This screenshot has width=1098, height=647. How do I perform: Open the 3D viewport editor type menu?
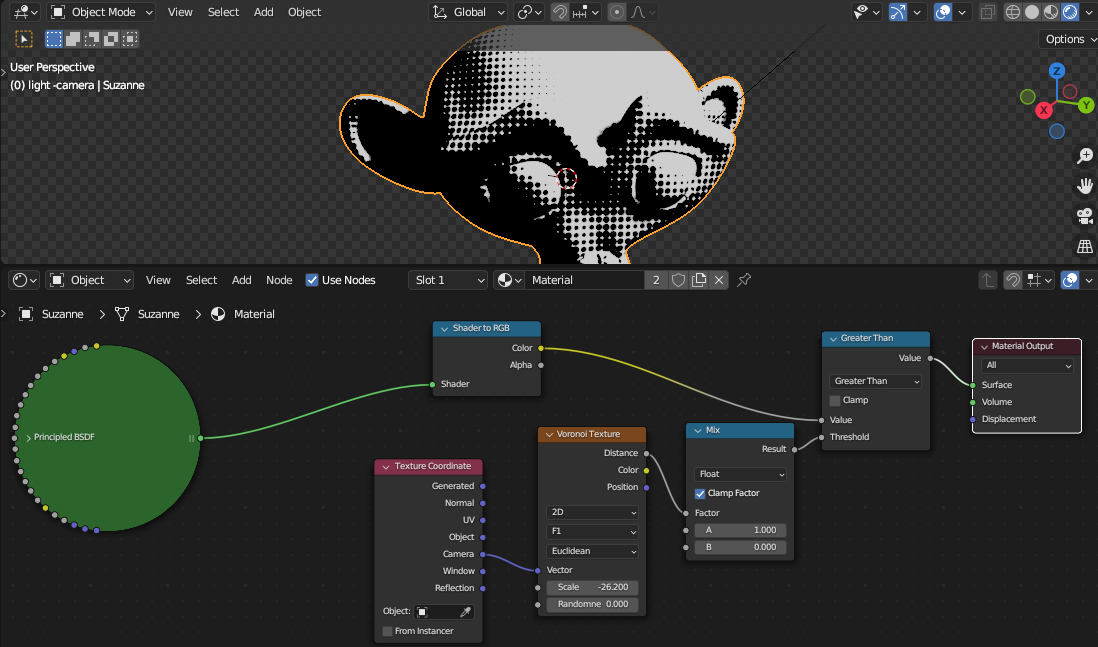click(x=26, y=12)
